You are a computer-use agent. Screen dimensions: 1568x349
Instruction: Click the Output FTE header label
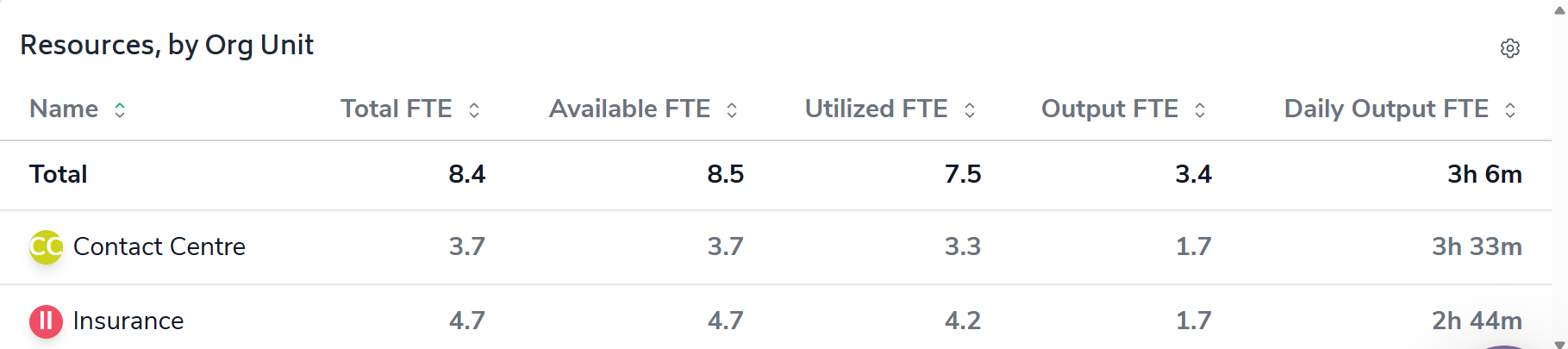tap(1110, 109)
